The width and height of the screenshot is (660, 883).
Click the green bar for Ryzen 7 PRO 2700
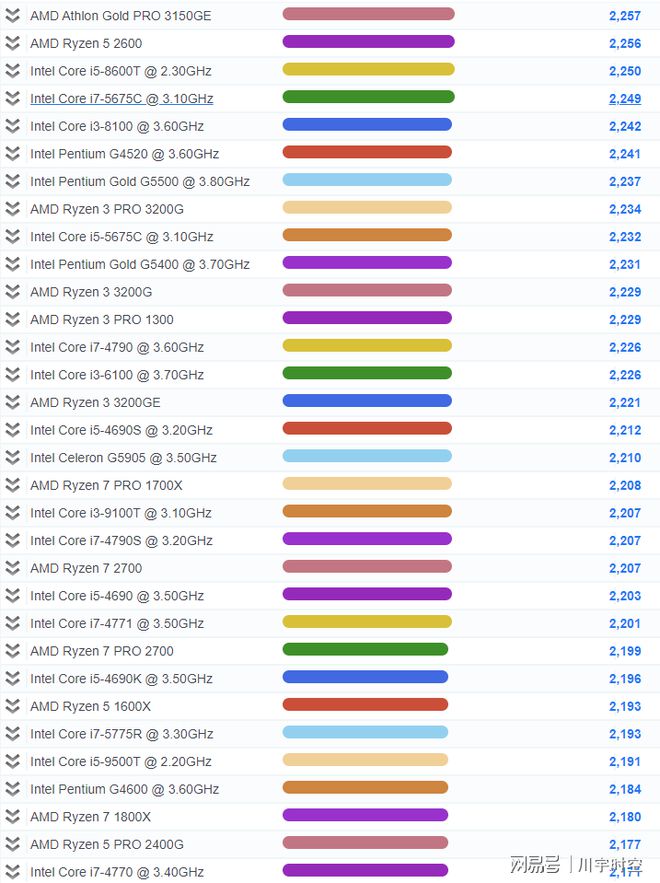coord(365,650)
